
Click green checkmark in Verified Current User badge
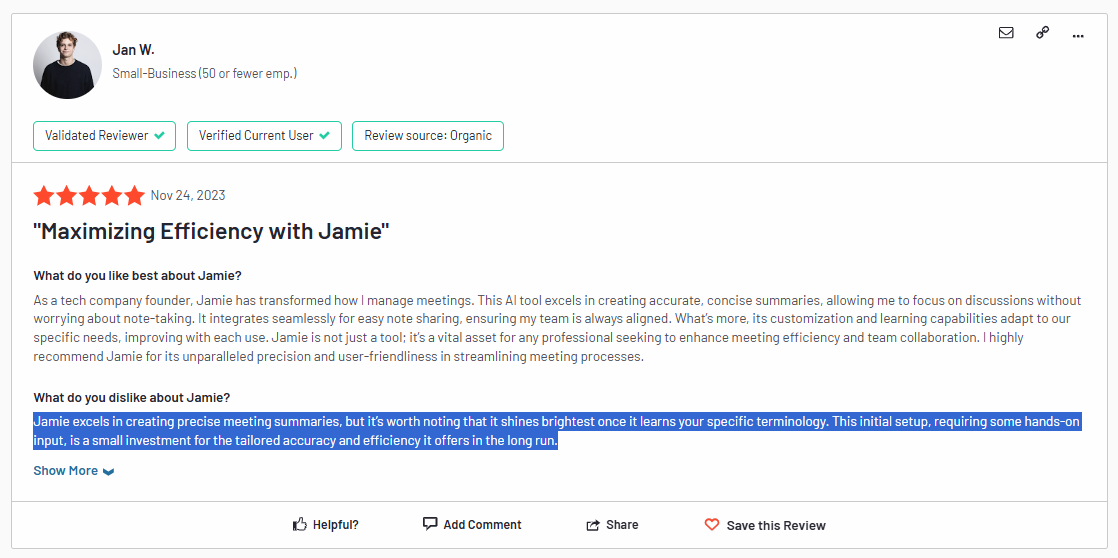[324, 135]
